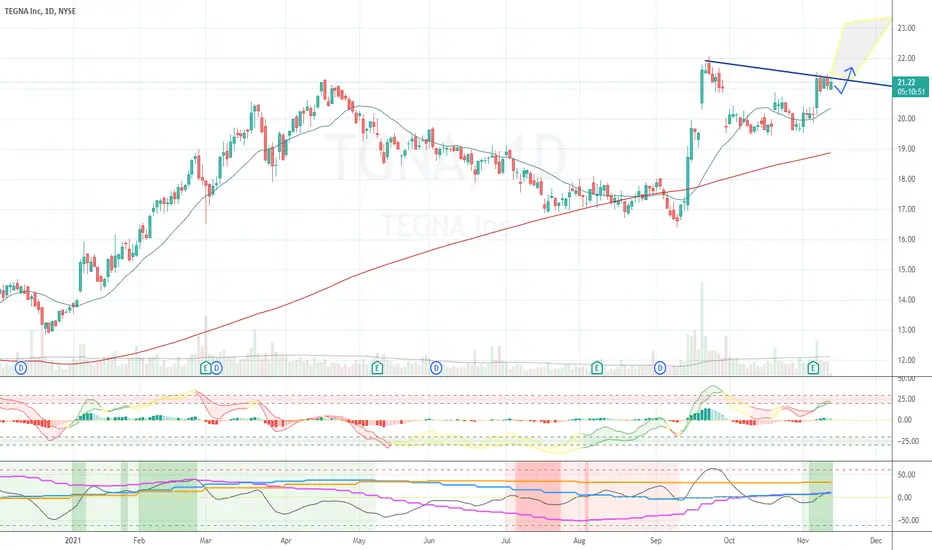Image resolution: width=932 pixels, height=550 pixels.
Task: Click the TEGNA Inc, 1D, NYSE chart title
Action: [x=40, y=11]
